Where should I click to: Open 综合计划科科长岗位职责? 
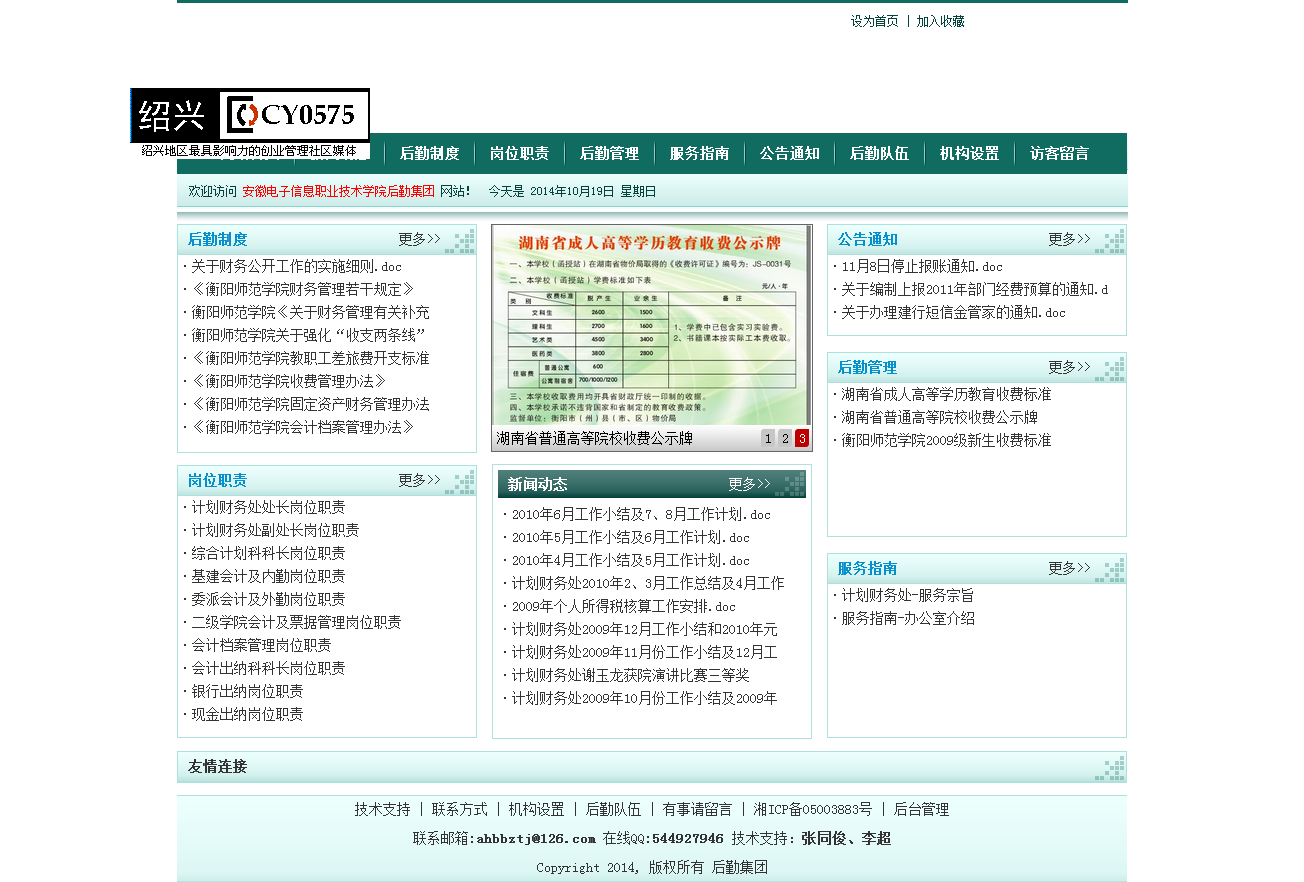(268, 554)
